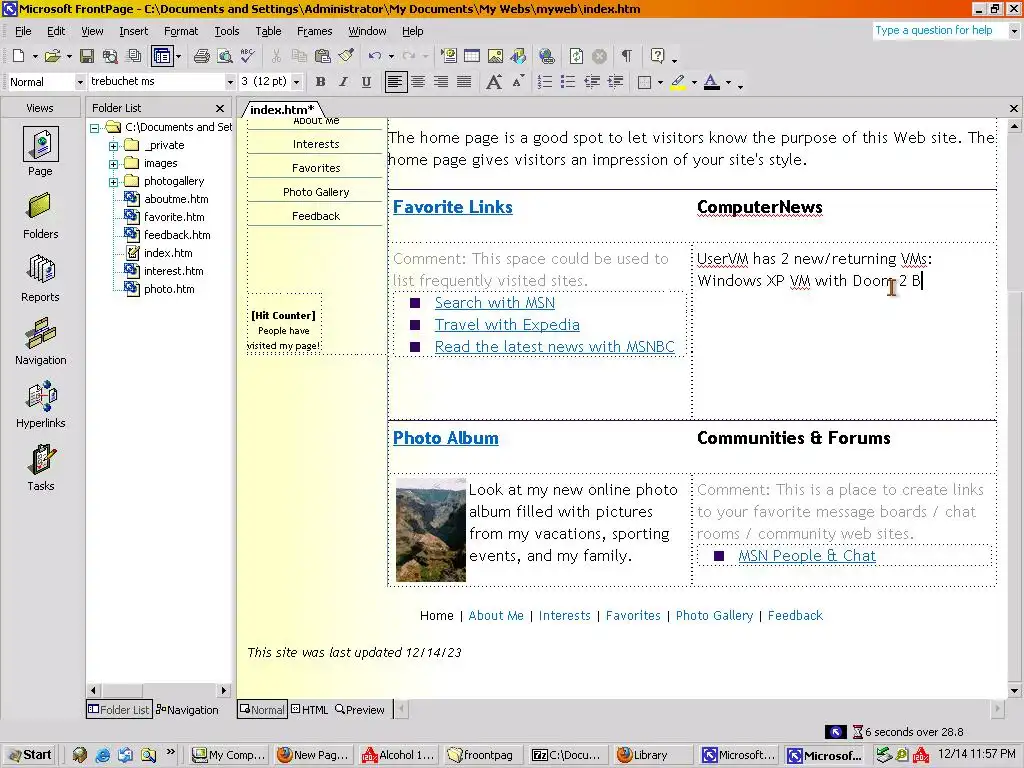
Task: Expand the photogallery folder node
Action: point(114,182)
